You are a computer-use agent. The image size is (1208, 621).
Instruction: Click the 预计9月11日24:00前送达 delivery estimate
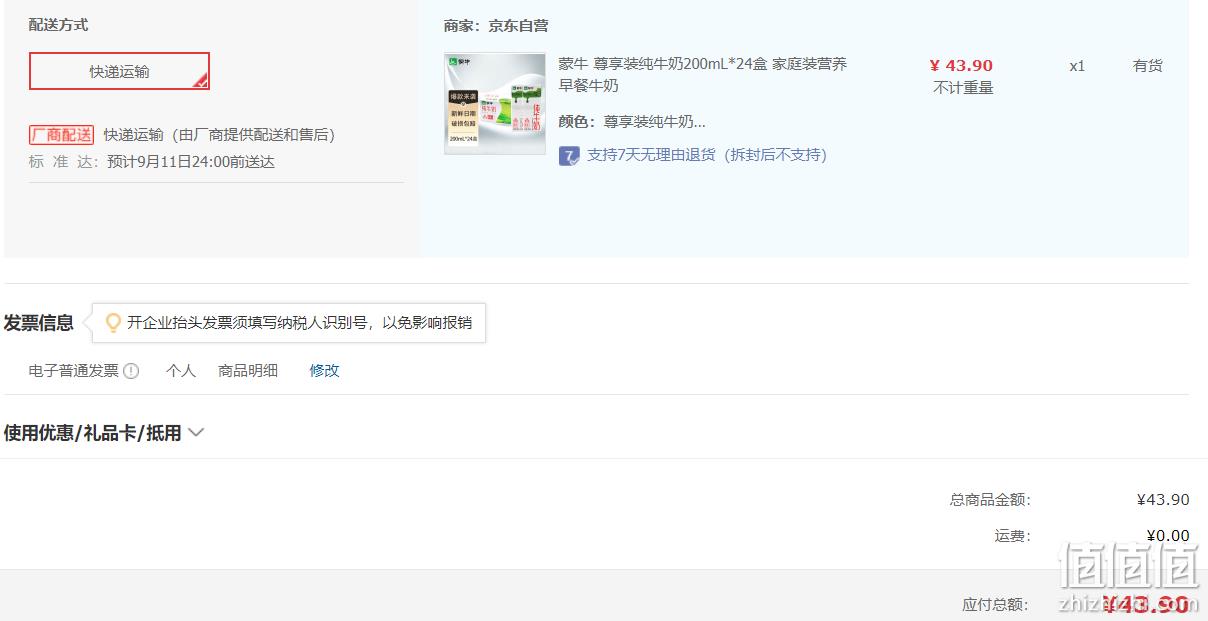191,162
